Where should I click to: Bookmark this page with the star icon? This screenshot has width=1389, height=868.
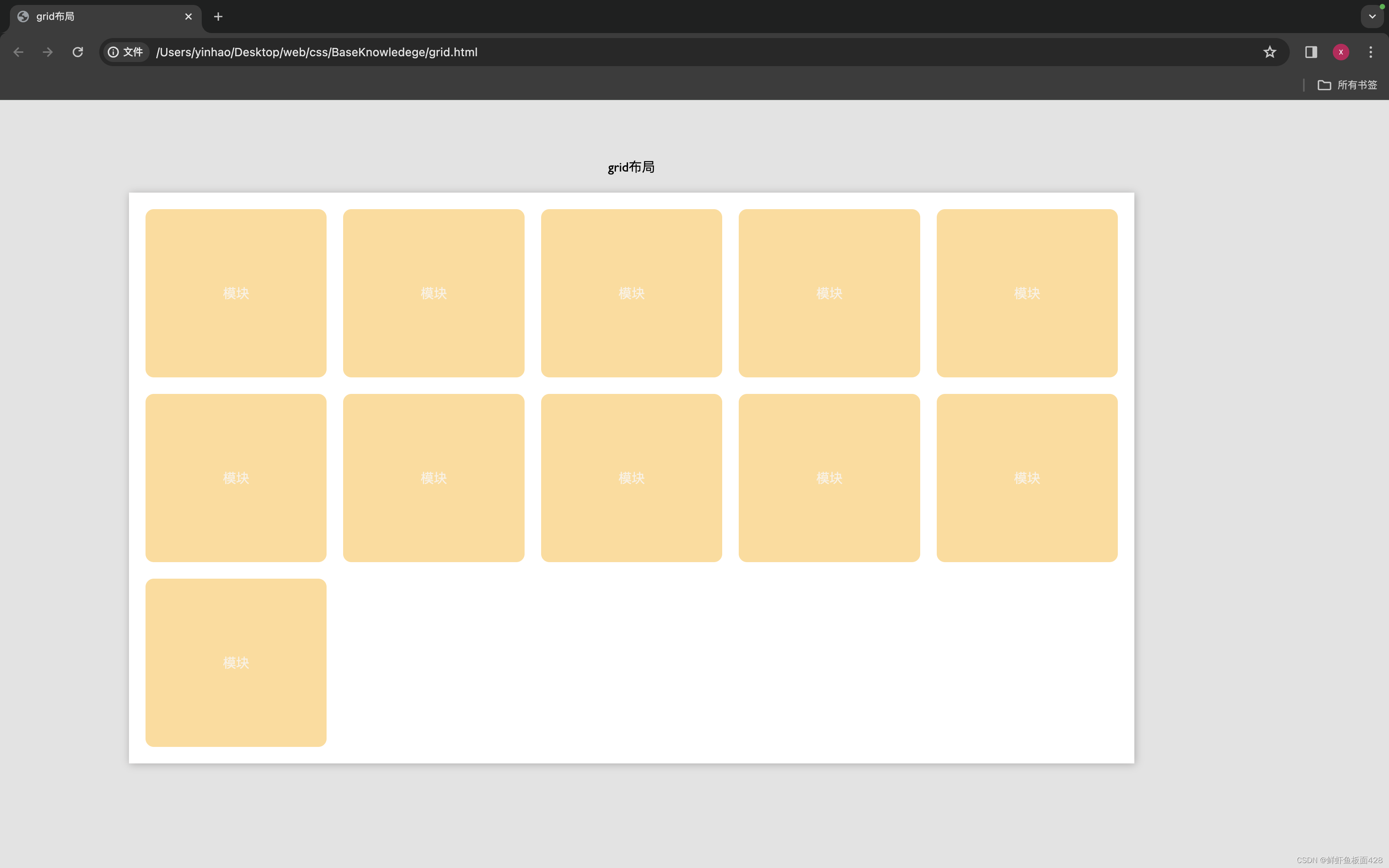tap(1269, 52)
